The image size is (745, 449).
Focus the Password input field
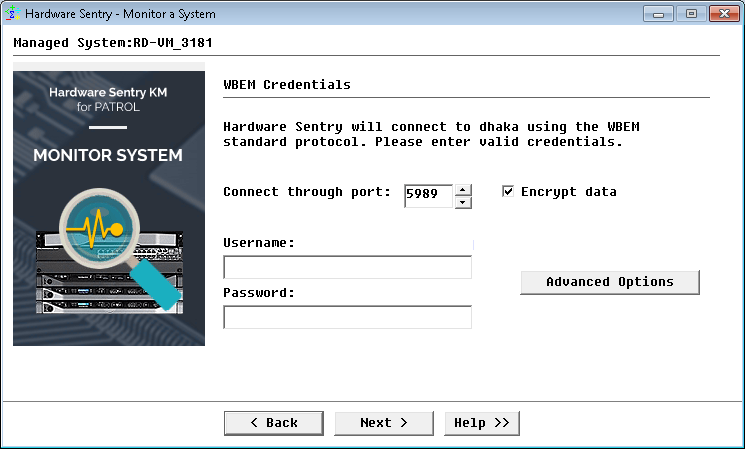click(x=347, y=317)
